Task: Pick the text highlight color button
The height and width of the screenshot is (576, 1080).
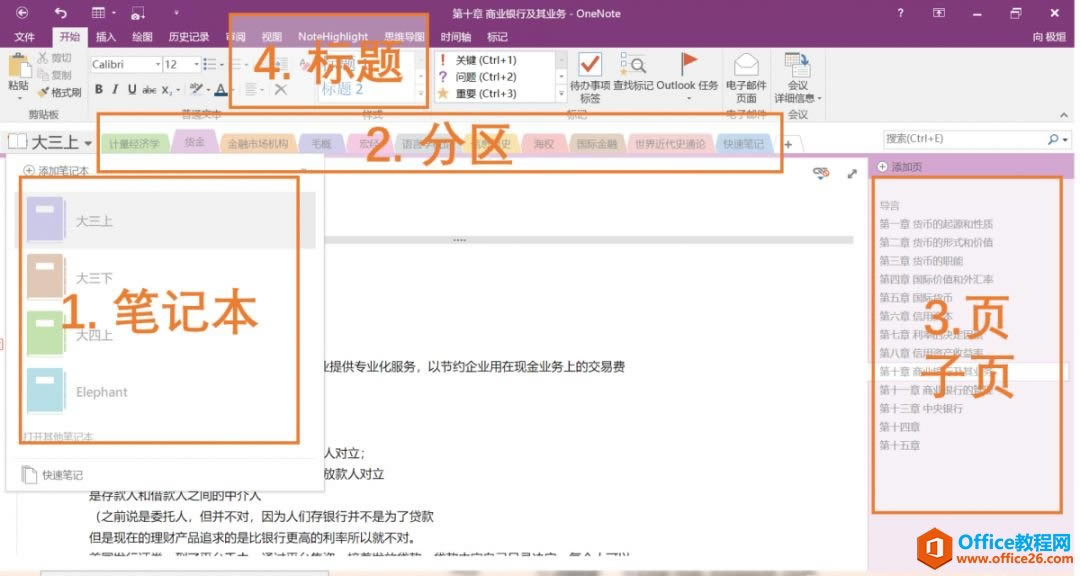Action: [196, 89]
